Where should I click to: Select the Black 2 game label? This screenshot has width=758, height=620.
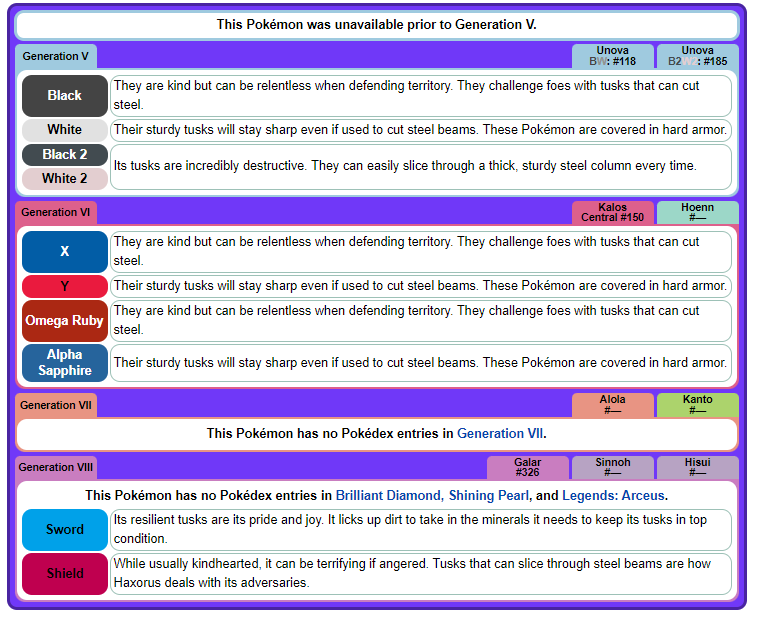(x=65, y=155)
